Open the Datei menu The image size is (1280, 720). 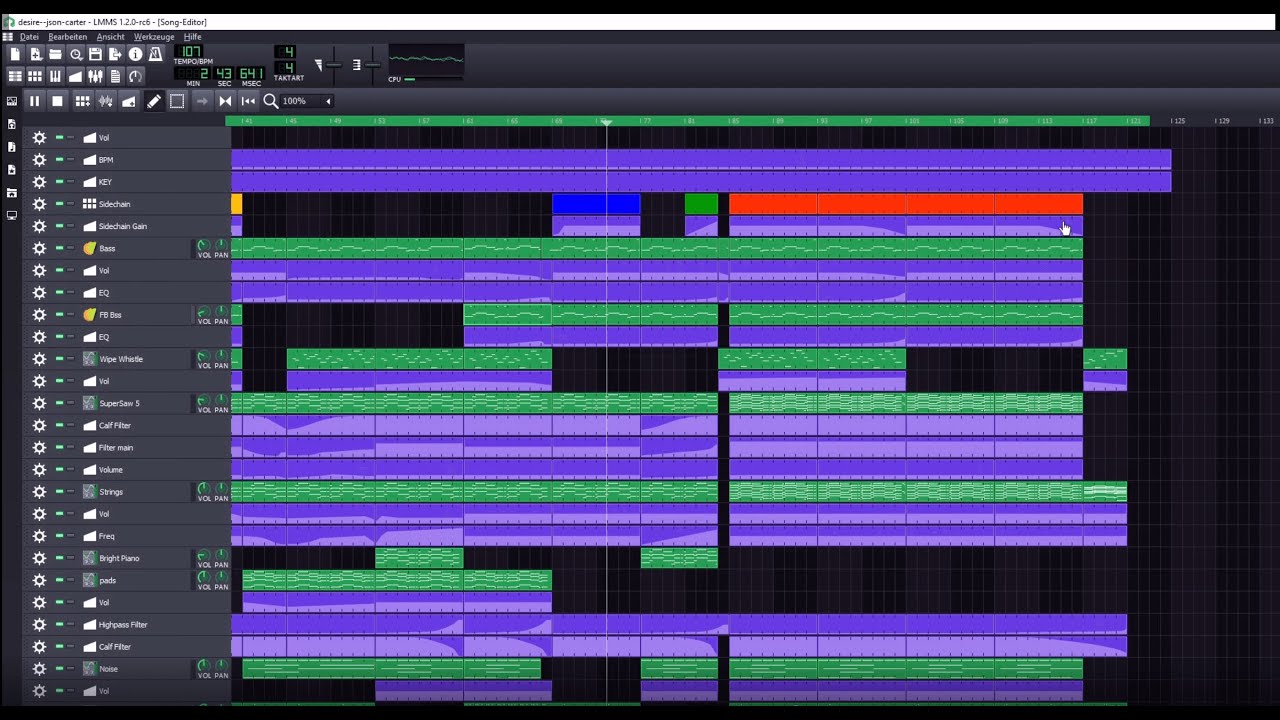[29, 37]
